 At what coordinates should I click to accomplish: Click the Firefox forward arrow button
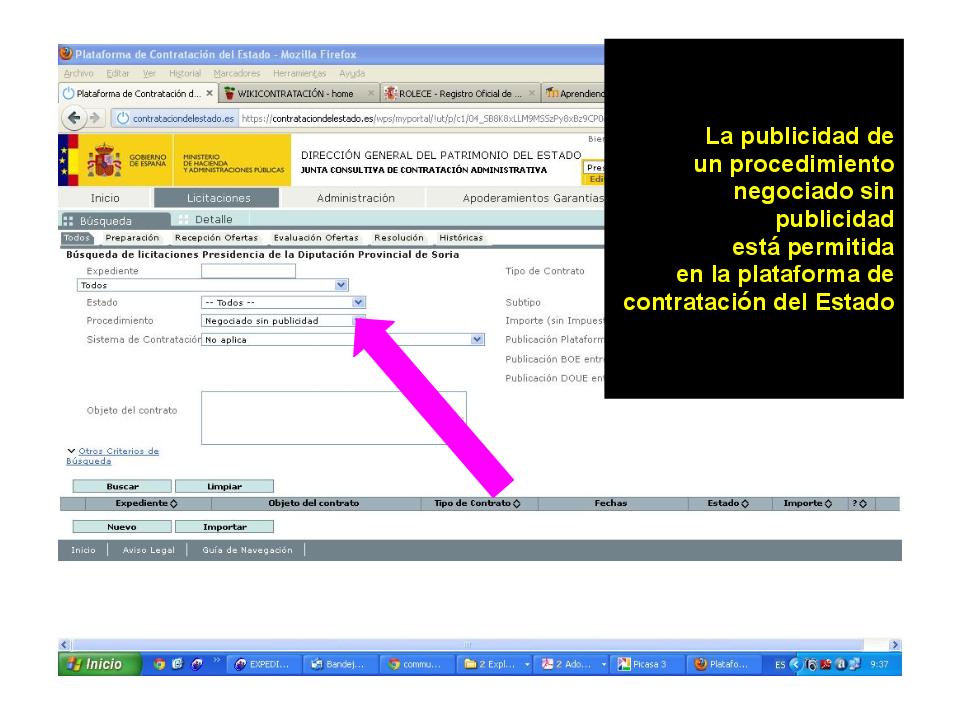tap(95, 118)
